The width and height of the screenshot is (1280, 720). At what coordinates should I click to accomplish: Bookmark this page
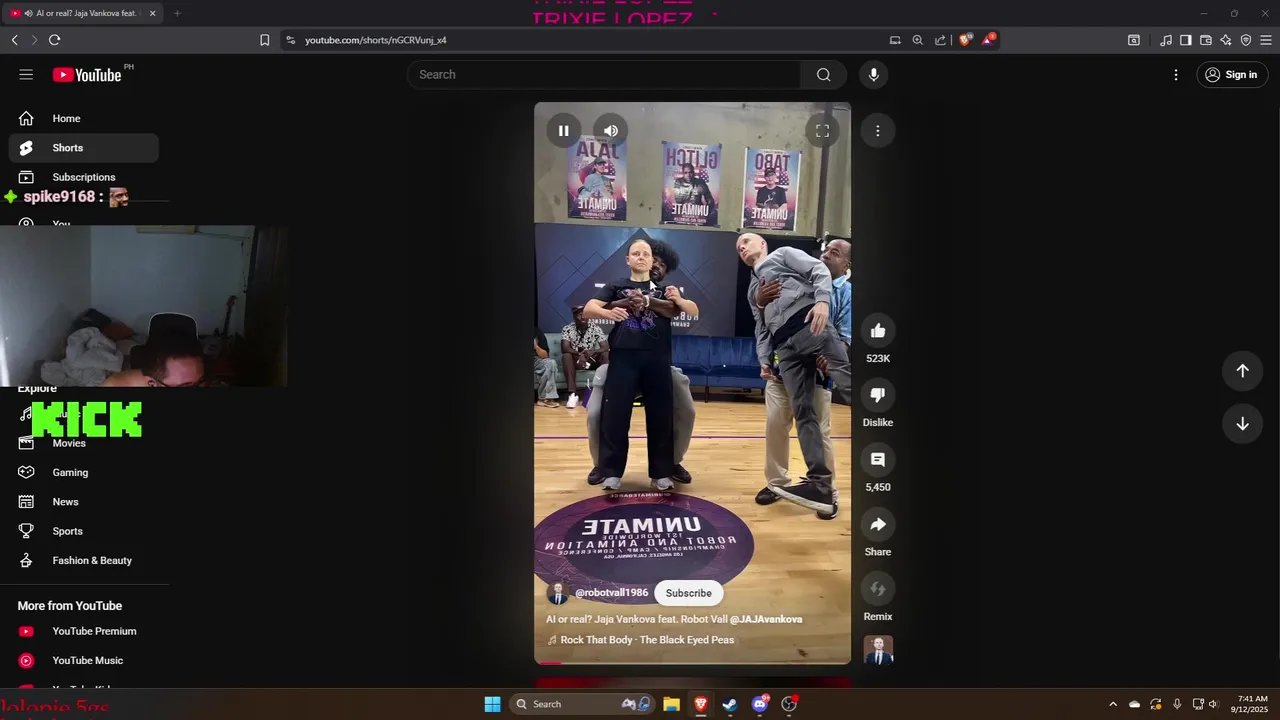point(264,40)
